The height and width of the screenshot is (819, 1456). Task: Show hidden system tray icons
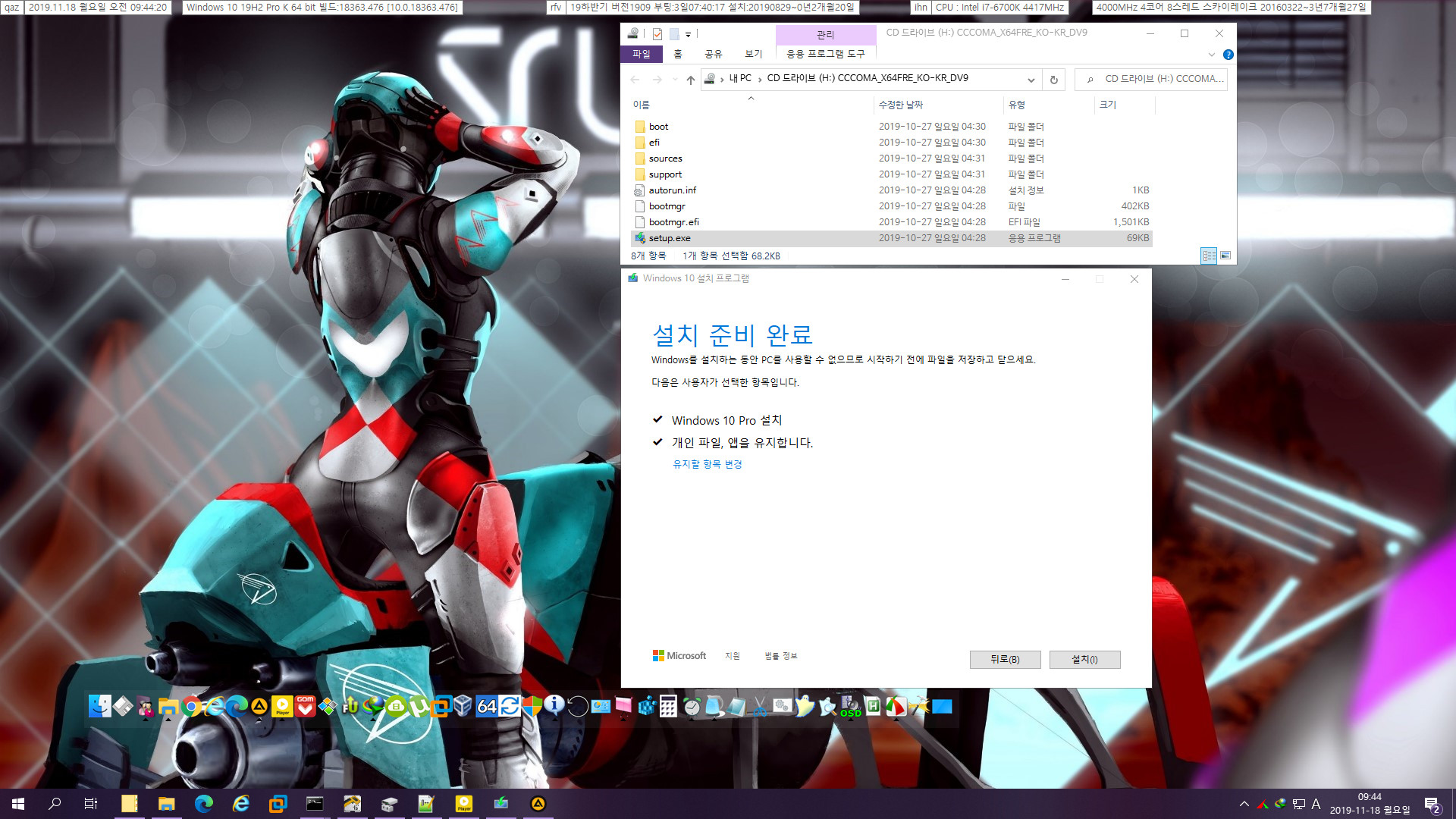coord(1244,804)
